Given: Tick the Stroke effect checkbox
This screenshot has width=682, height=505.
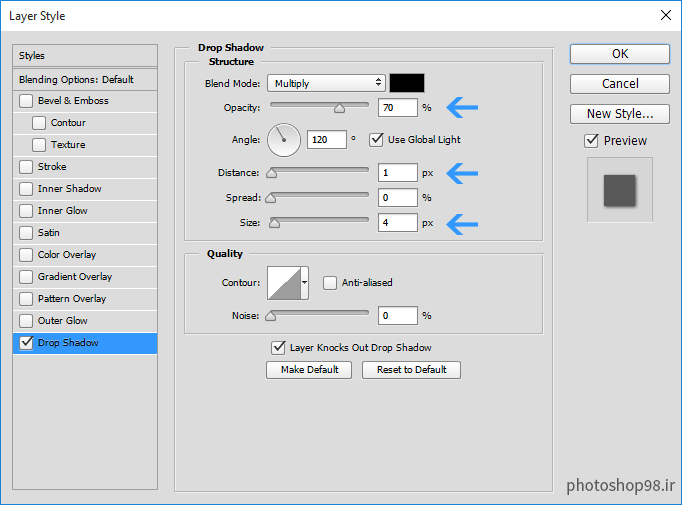Looking at the screenshot, I should click(x=26, y=167).
